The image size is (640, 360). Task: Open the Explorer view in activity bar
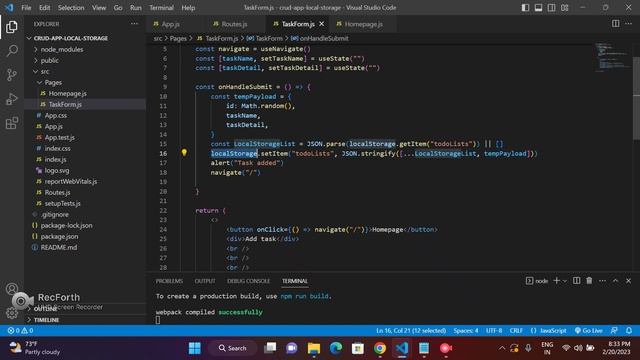coord(12,27)
